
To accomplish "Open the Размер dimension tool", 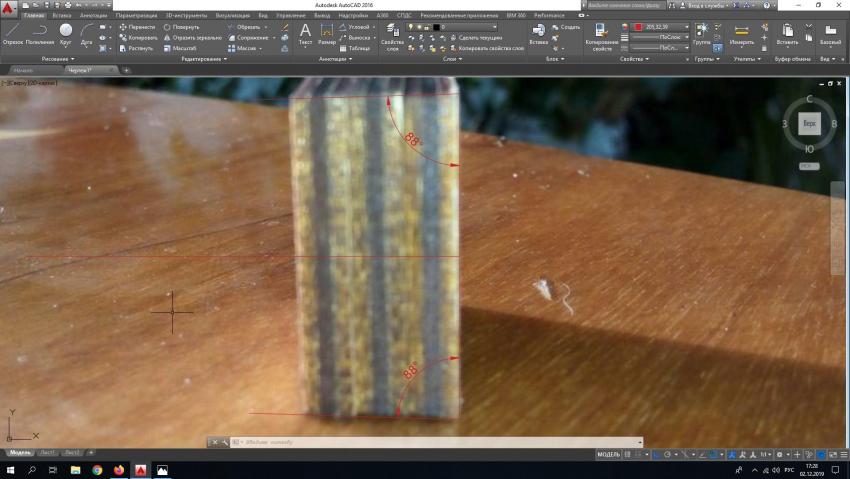I will point(327,33).
